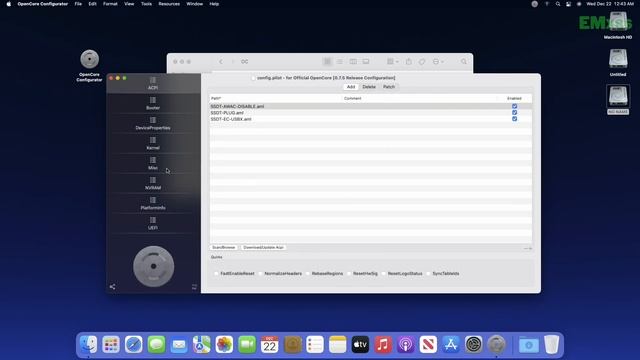Switch to the Patch tab
The height and width of the screenshot is (360, 640).
389,87
